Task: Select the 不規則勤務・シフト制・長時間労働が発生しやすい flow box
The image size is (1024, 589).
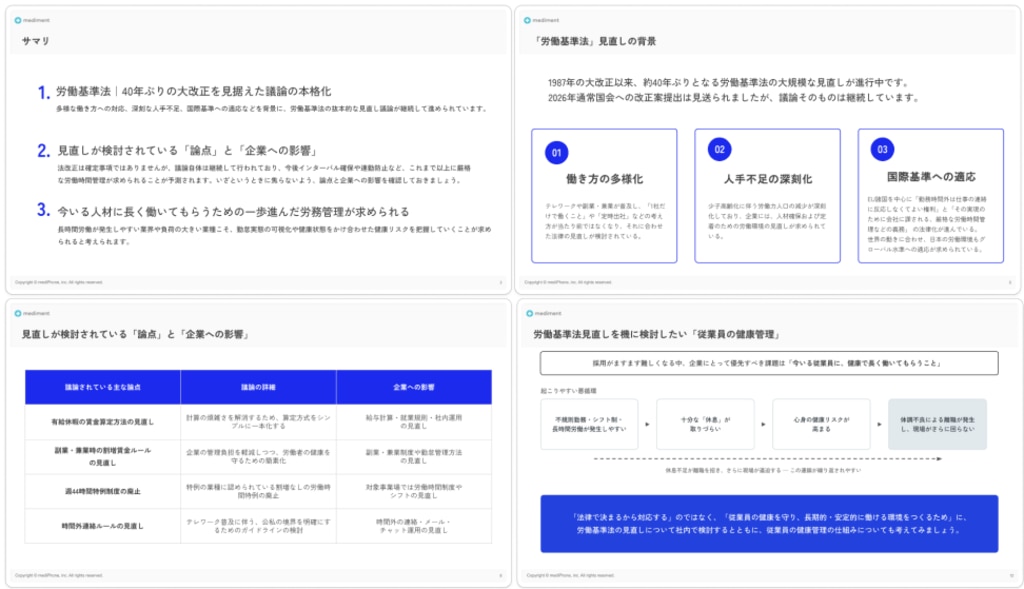Action: pos(589,424)
